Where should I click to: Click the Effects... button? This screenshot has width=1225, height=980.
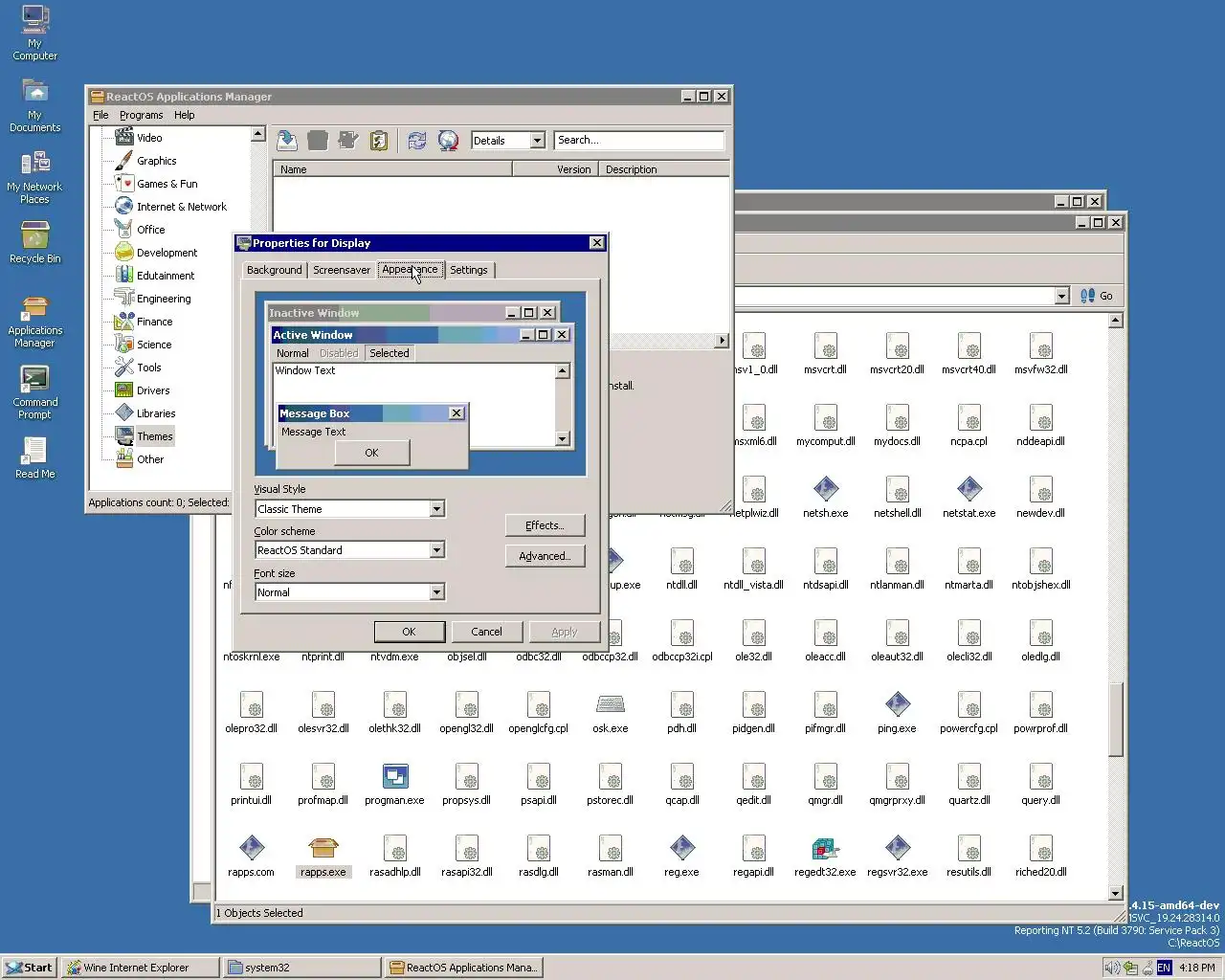point(545,525)
